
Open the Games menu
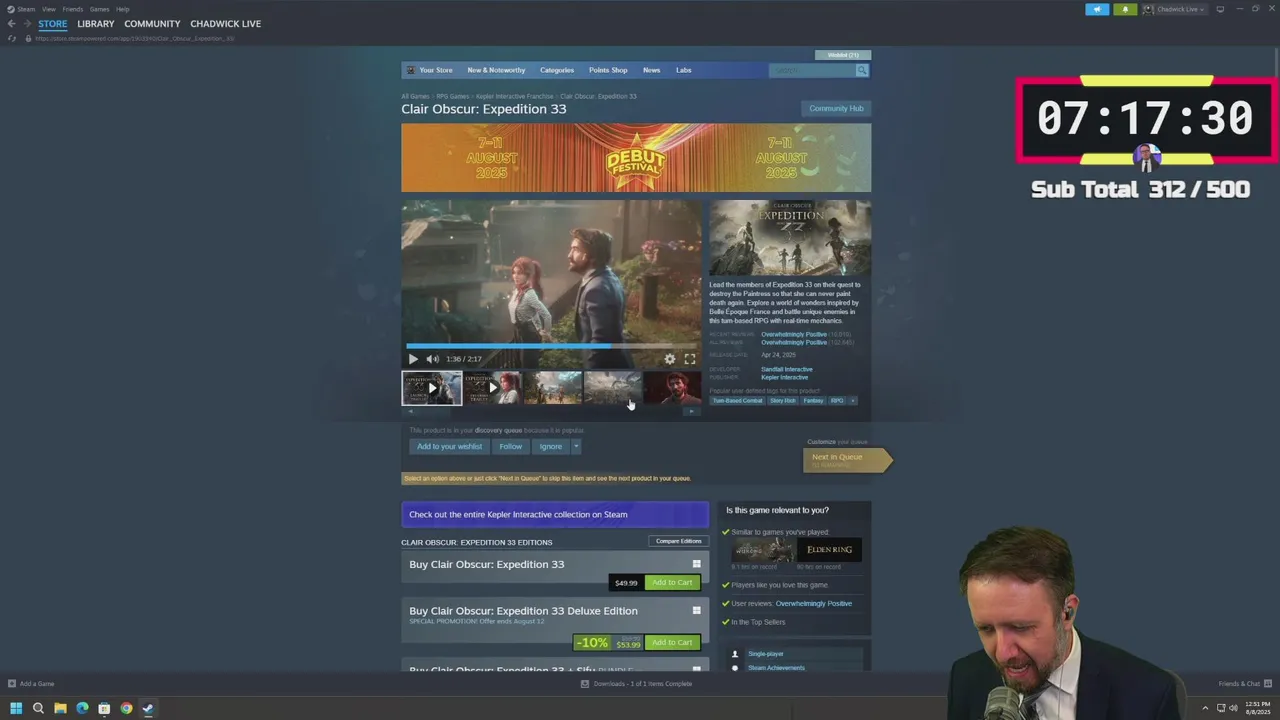pos(100,9)
